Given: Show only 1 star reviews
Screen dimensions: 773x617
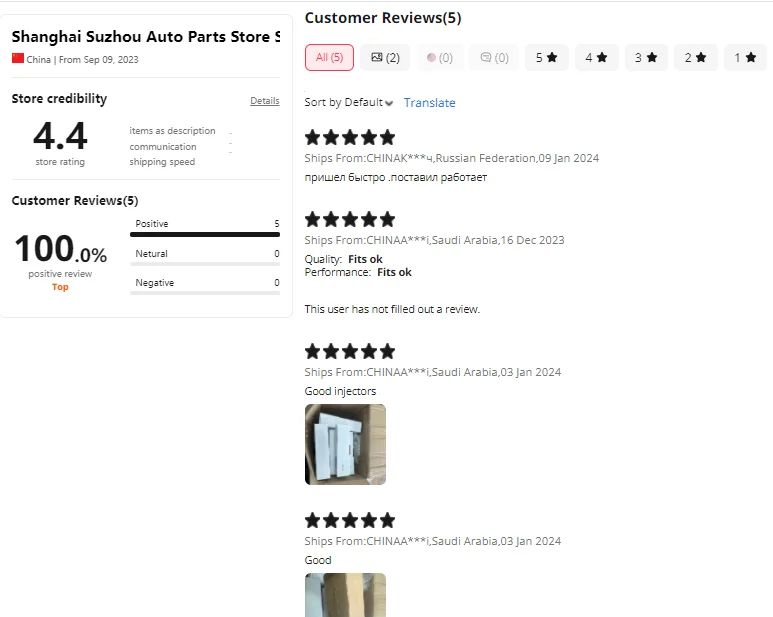Looking at the screenshot, I should (745, 58).
